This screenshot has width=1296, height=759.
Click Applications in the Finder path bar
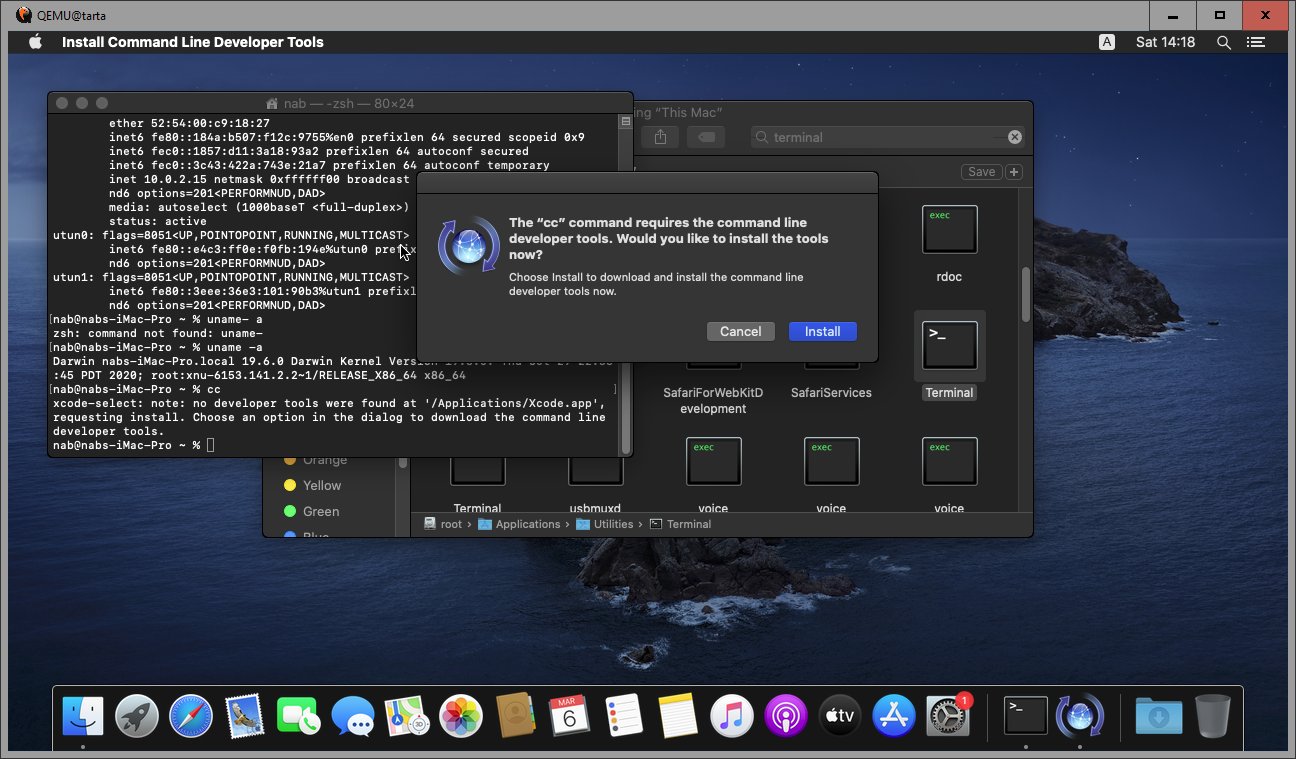pos(527,524)
